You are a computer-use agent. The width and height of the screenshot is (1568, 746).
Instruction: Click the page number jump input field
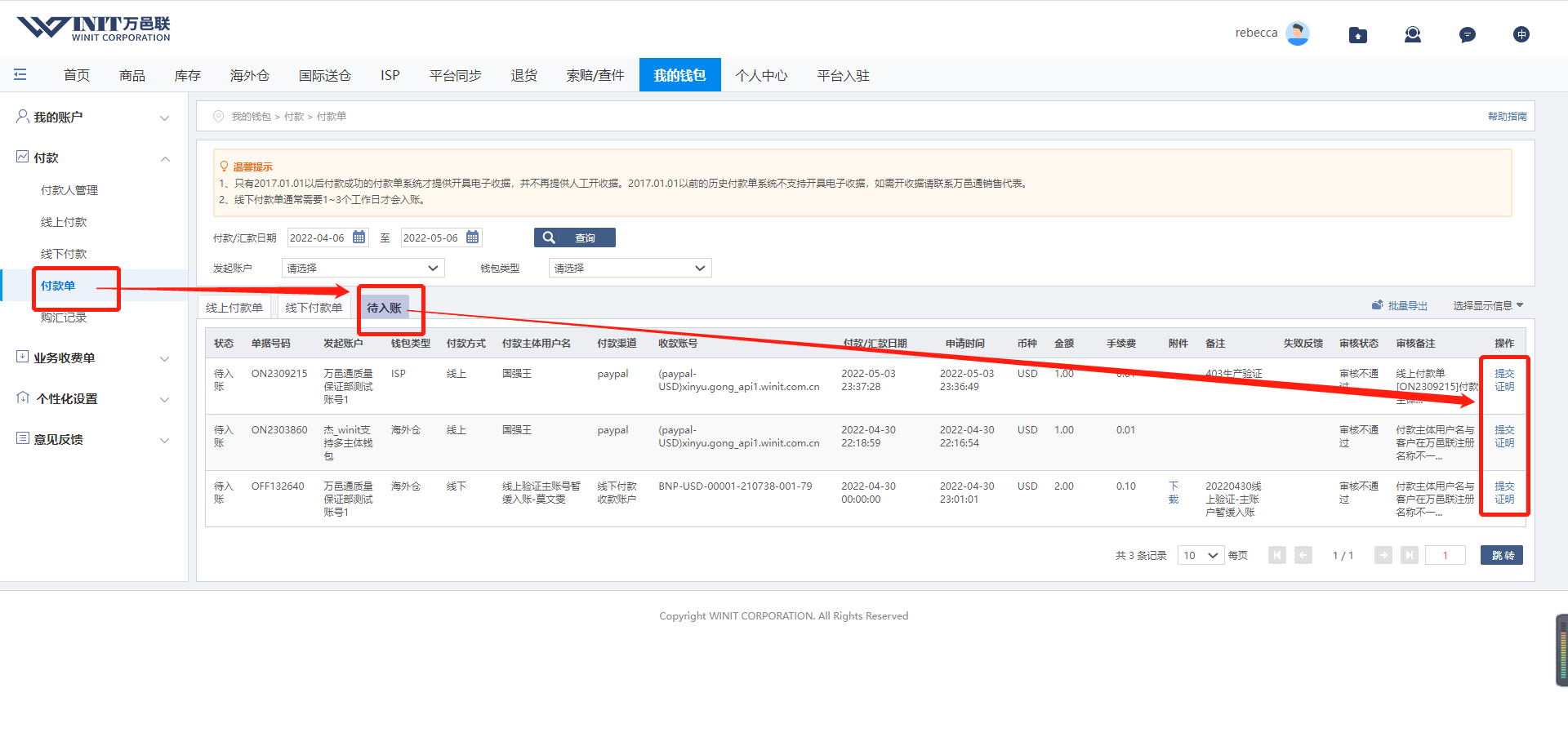1445,555
